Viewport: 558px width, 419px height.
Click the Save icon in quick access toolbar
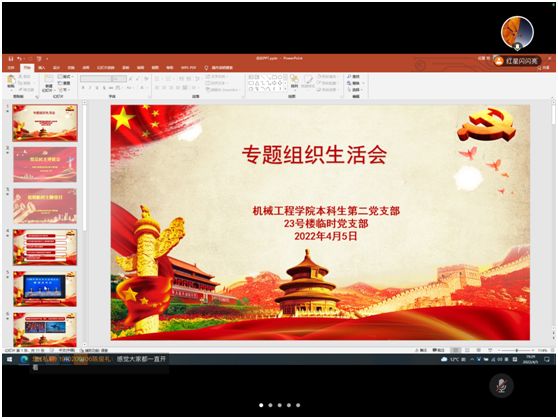click(11, 59)
